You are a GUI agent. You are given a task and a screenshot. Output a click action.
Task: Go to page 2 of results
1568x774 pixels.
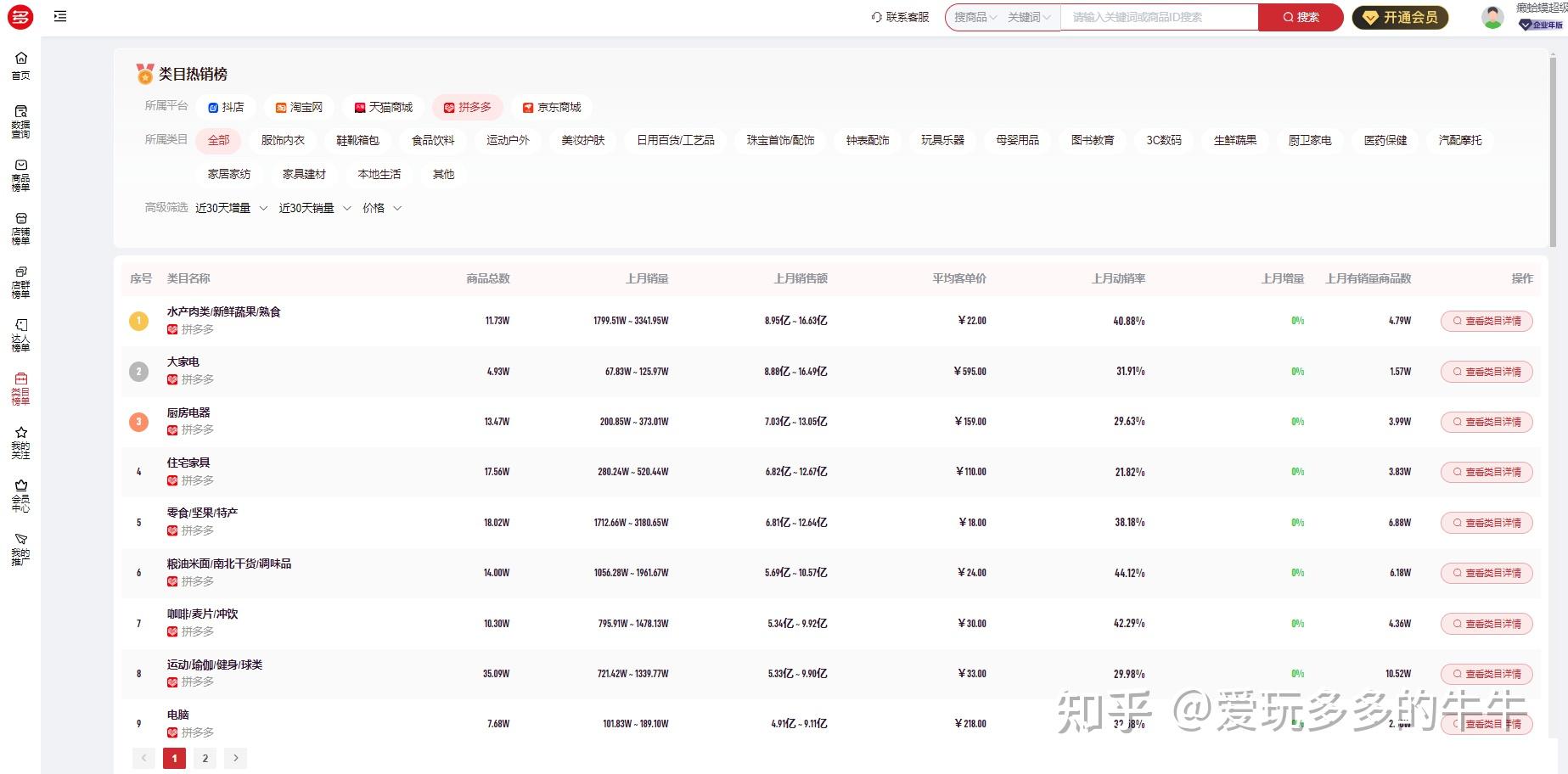click(x=205, y=758)
